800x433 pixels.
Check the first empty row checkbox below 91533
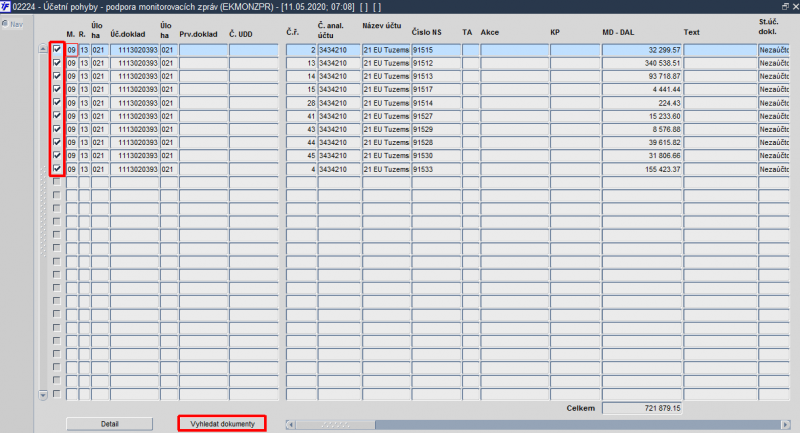pyautogui.click(x=57, y=182)
